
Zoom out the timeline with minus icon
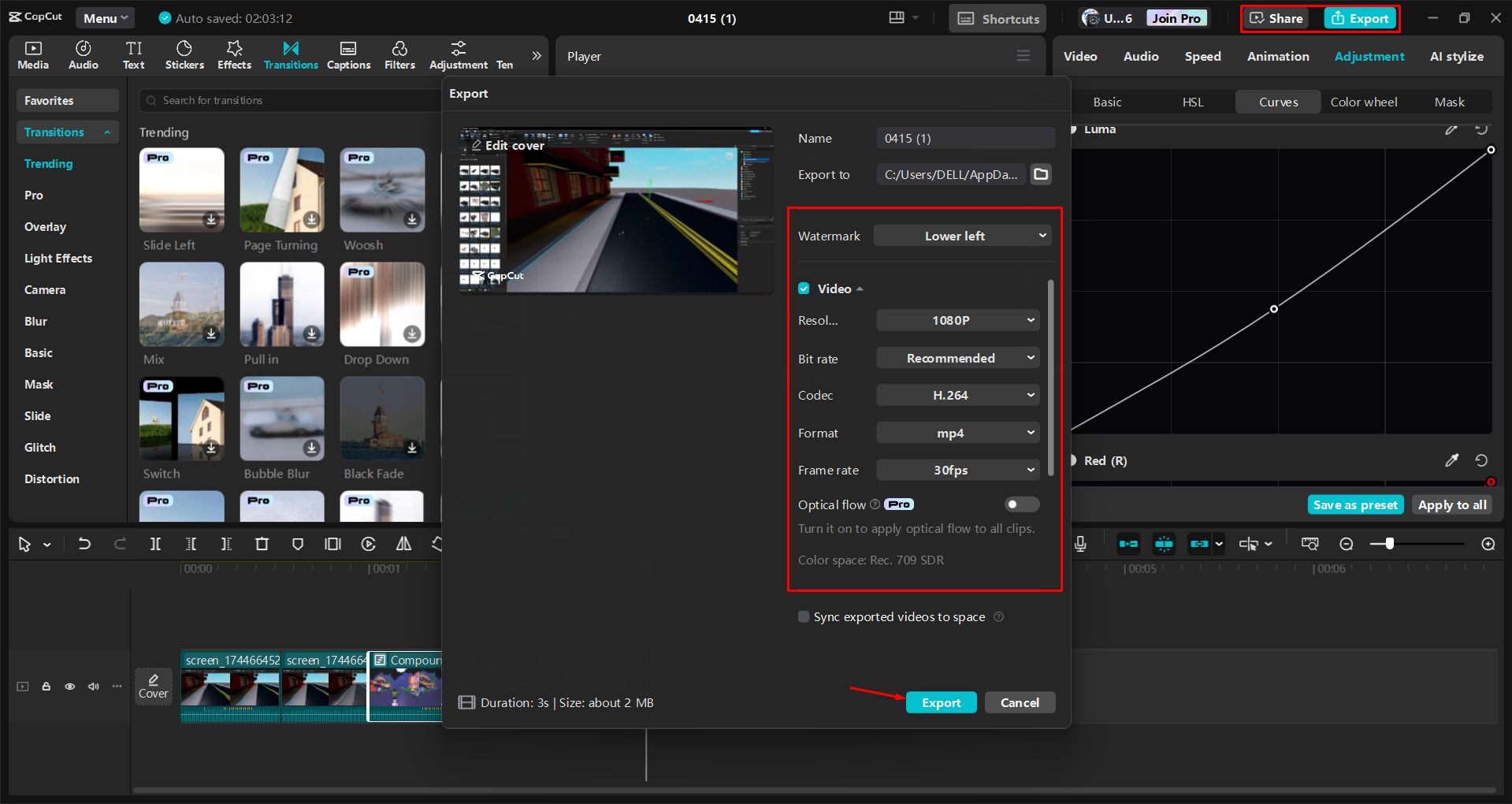click(x=1347, y=544)
